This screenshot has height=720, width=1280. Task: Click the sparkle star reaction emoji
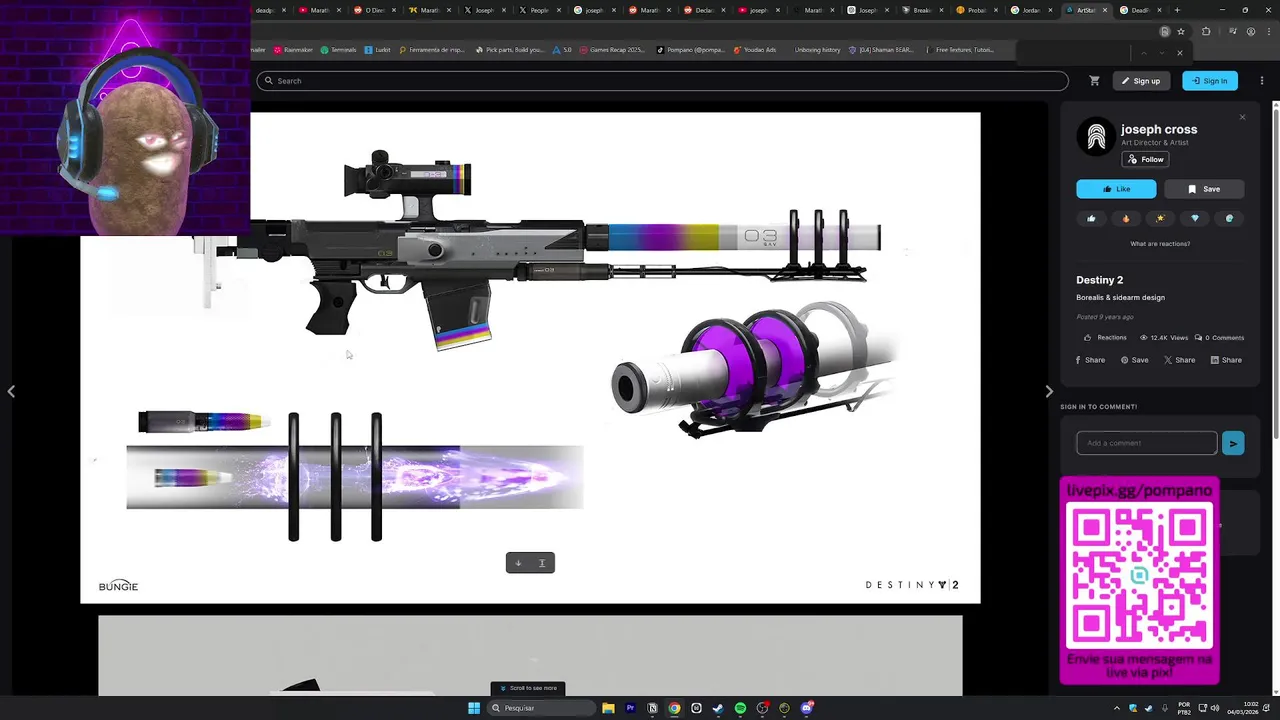tap(1160, 218)
